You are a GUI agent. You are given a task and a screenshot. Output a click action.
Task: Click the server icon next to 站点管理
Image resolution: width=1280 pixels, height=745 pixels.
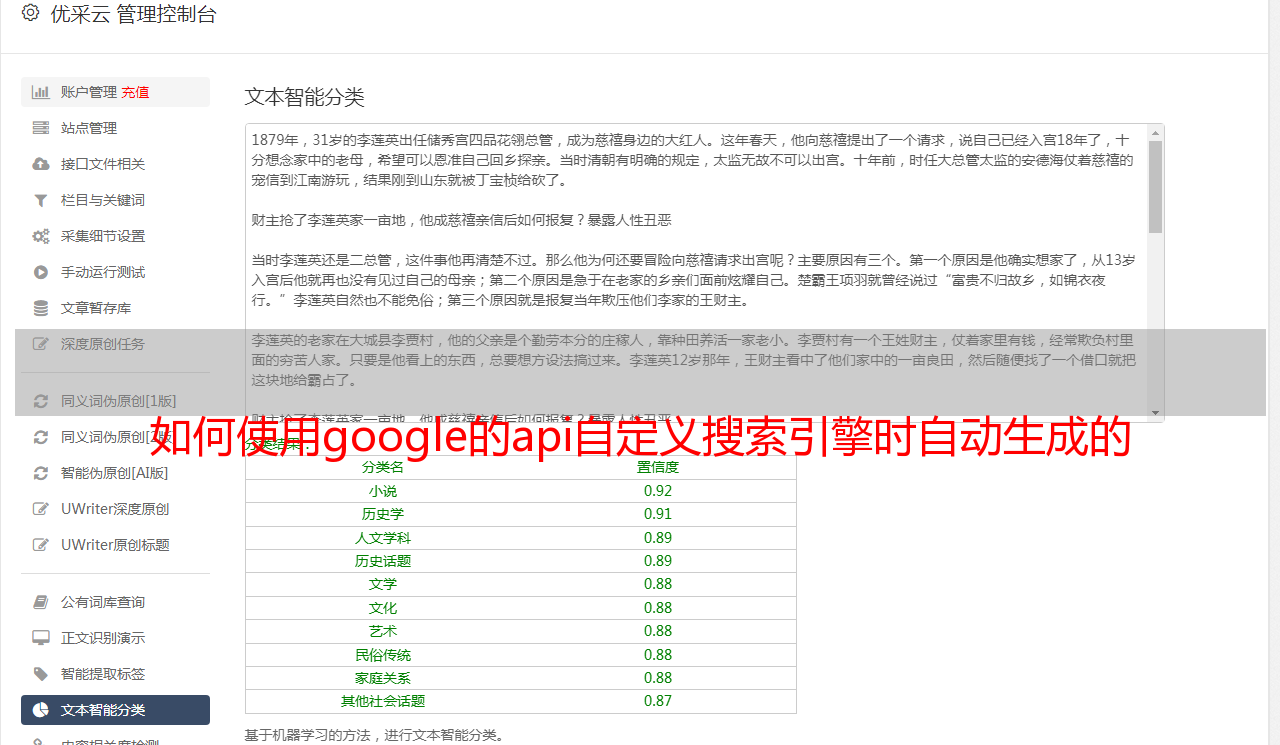41,128
